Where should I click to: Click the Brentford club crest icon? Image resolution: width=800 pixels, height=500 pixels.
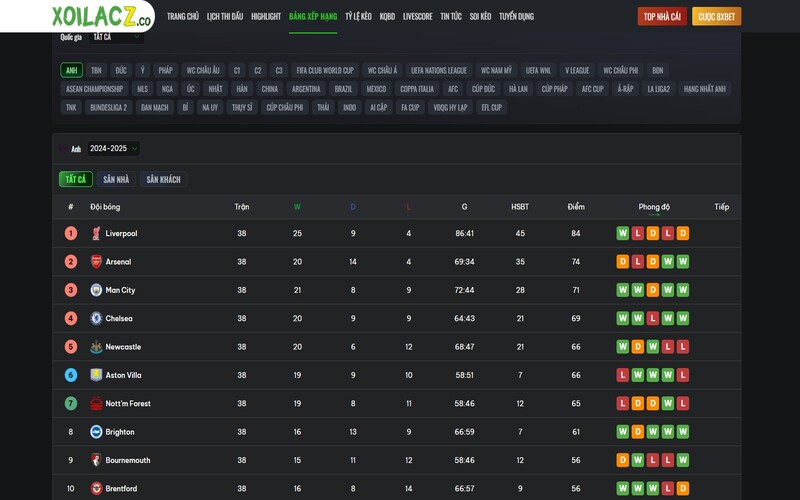pos(96,488)
